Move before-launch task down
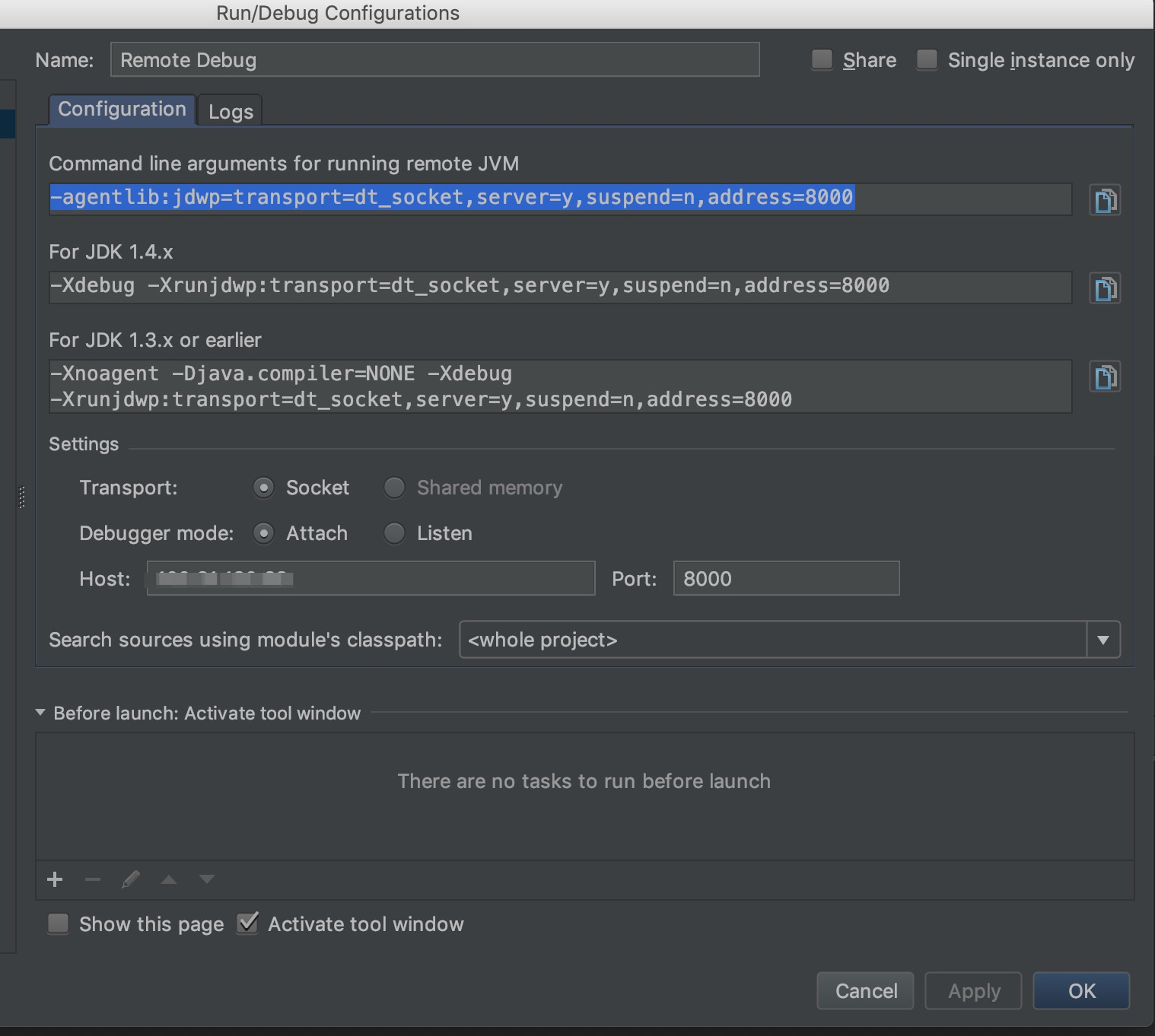1155x1036 pixels. point(205,879)
